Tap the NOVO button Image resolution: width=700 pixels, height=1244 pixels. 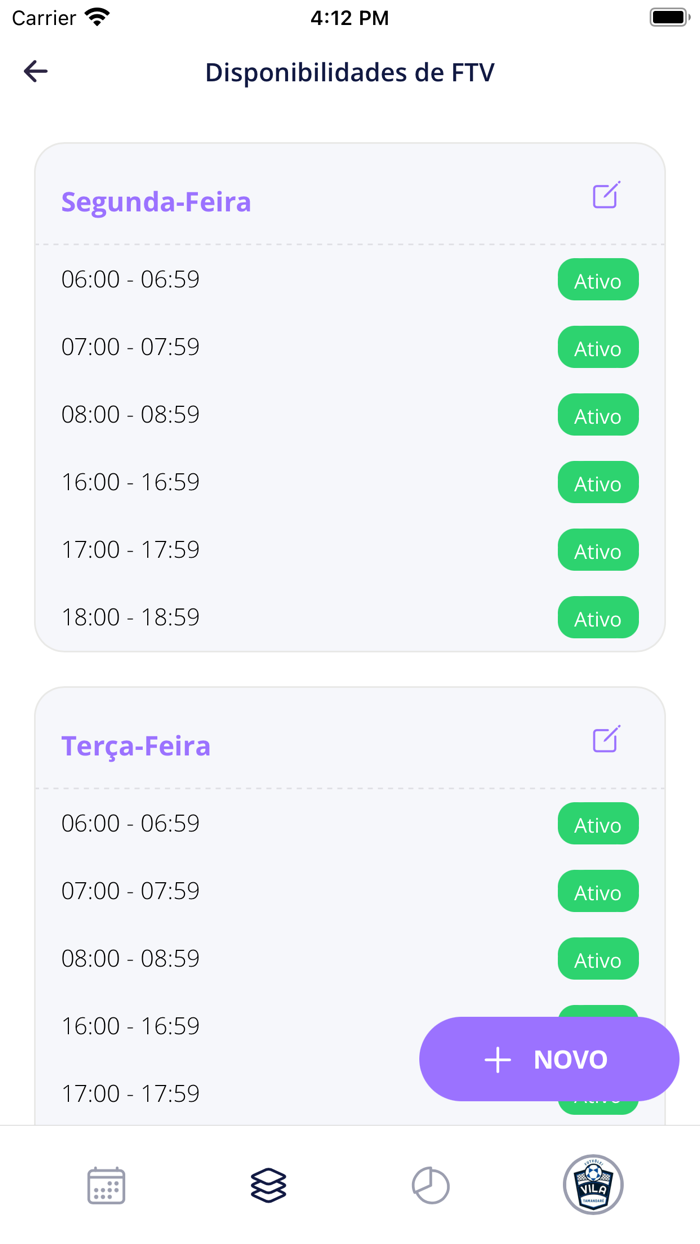coord(548,1059)
